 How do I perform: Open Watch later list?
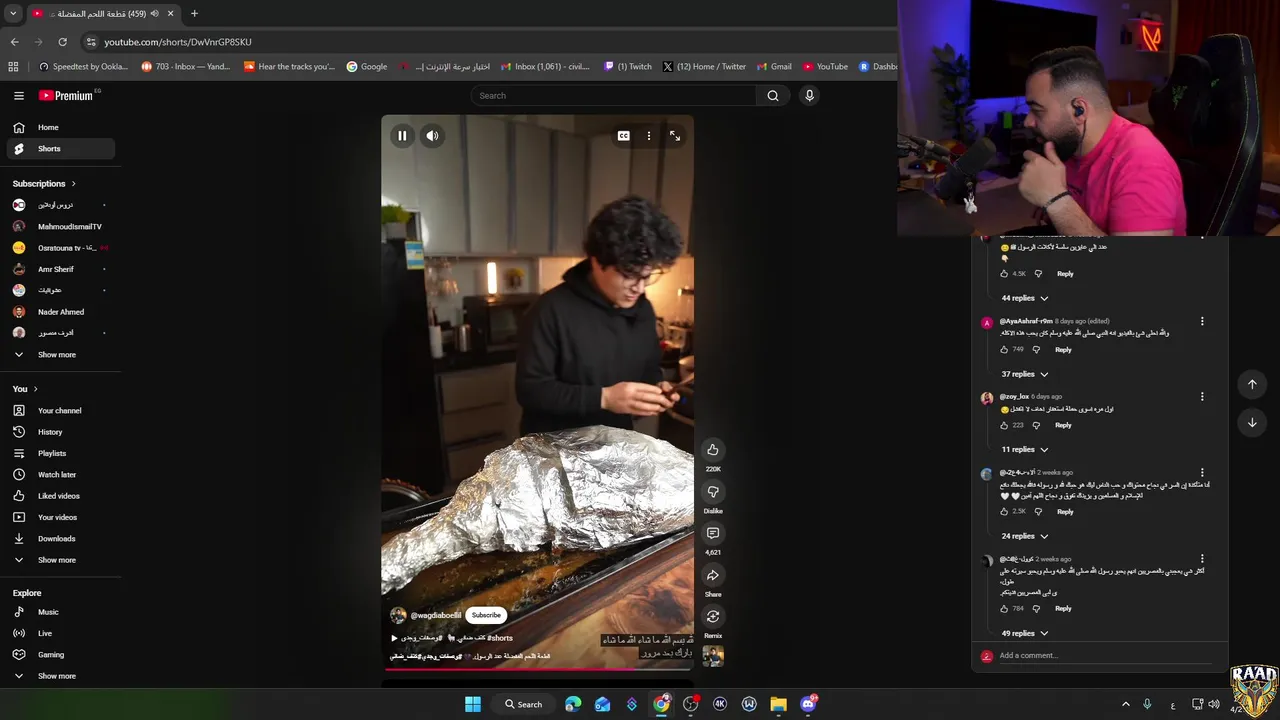click(x=61, y=475)
